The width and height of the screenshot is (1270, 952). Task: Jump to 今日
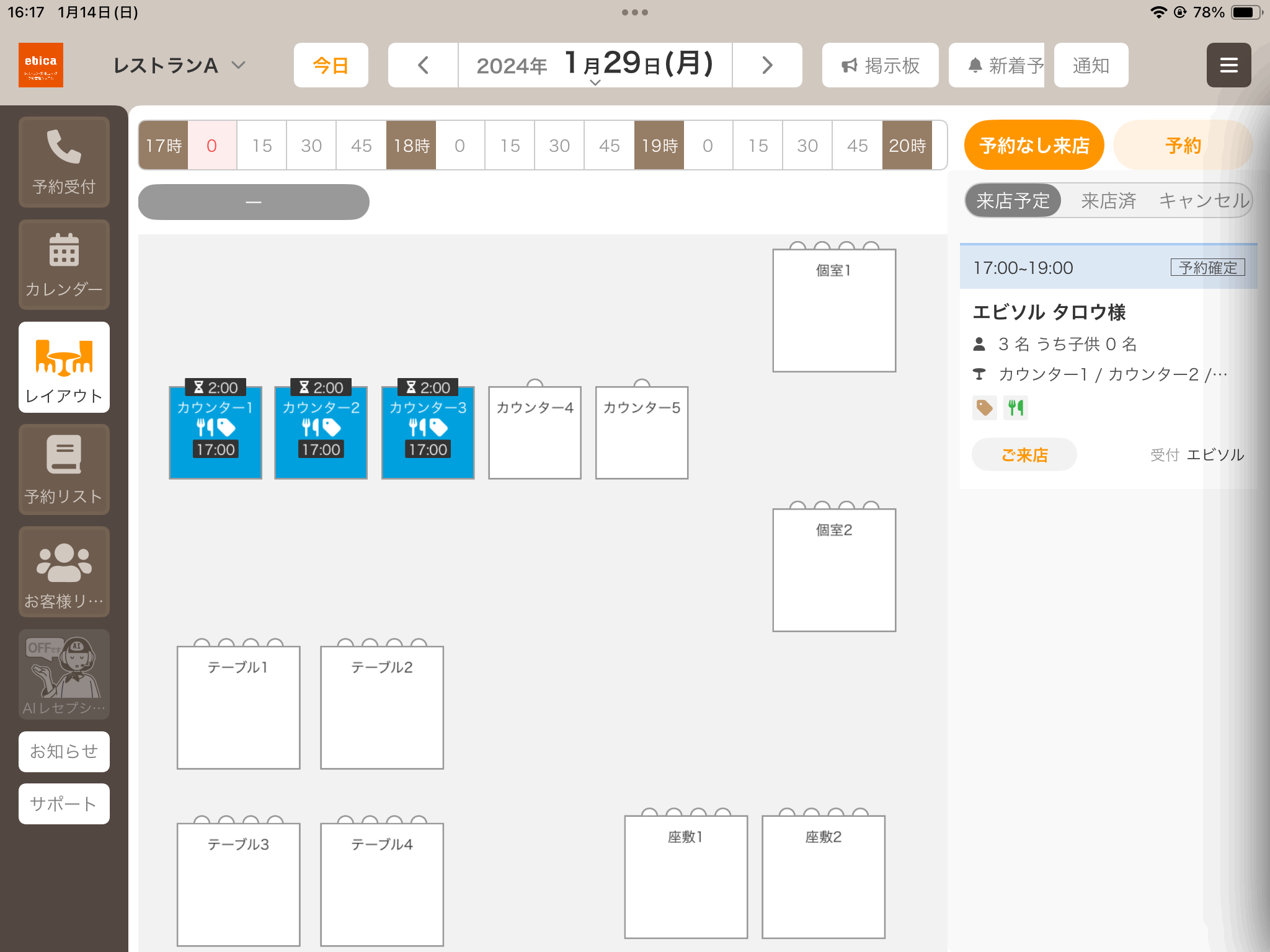pos(331,65)
